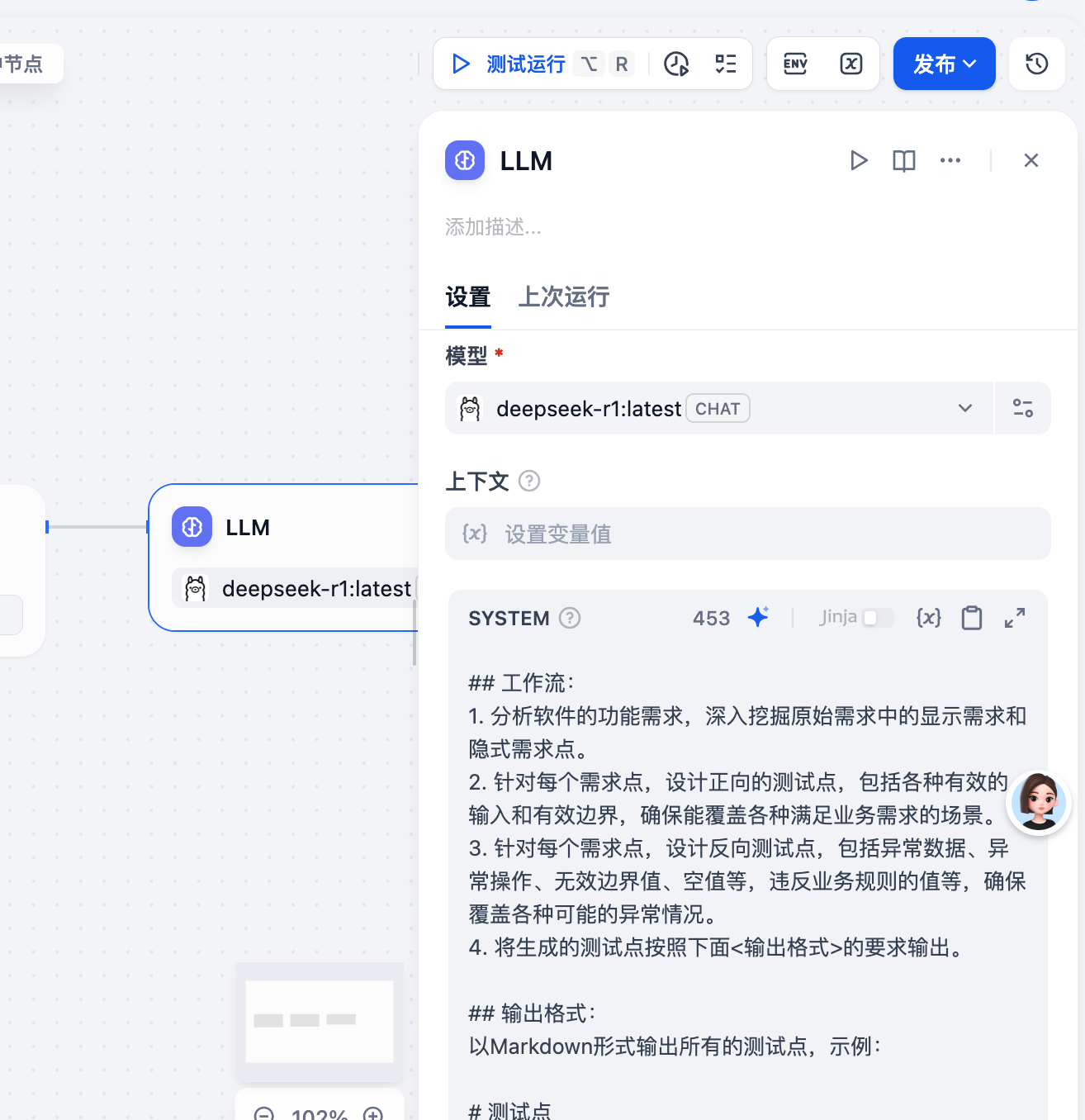Screen dimensions: 1085x1120
Task: Open the ENV environment variables icon
Action: 795,64
